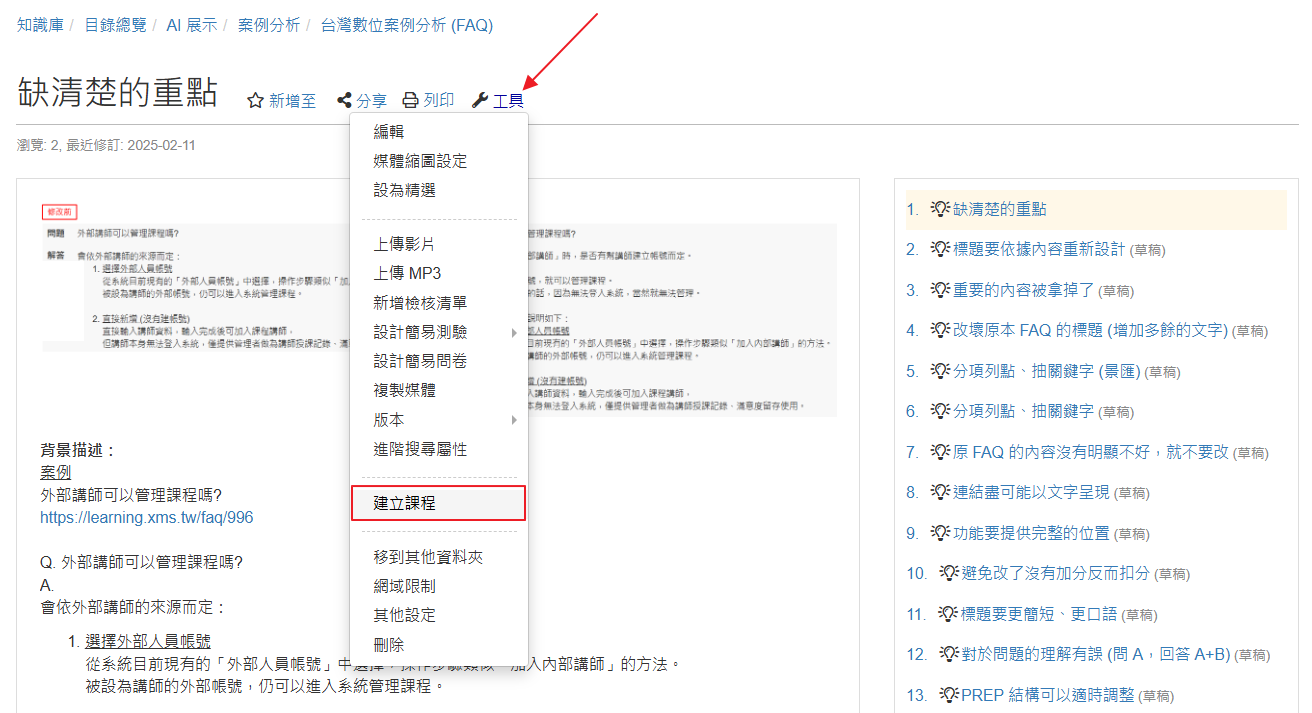Open the learning.xms.tw/faq/996 link
The image size is (1312, 713).
point(146,517)
